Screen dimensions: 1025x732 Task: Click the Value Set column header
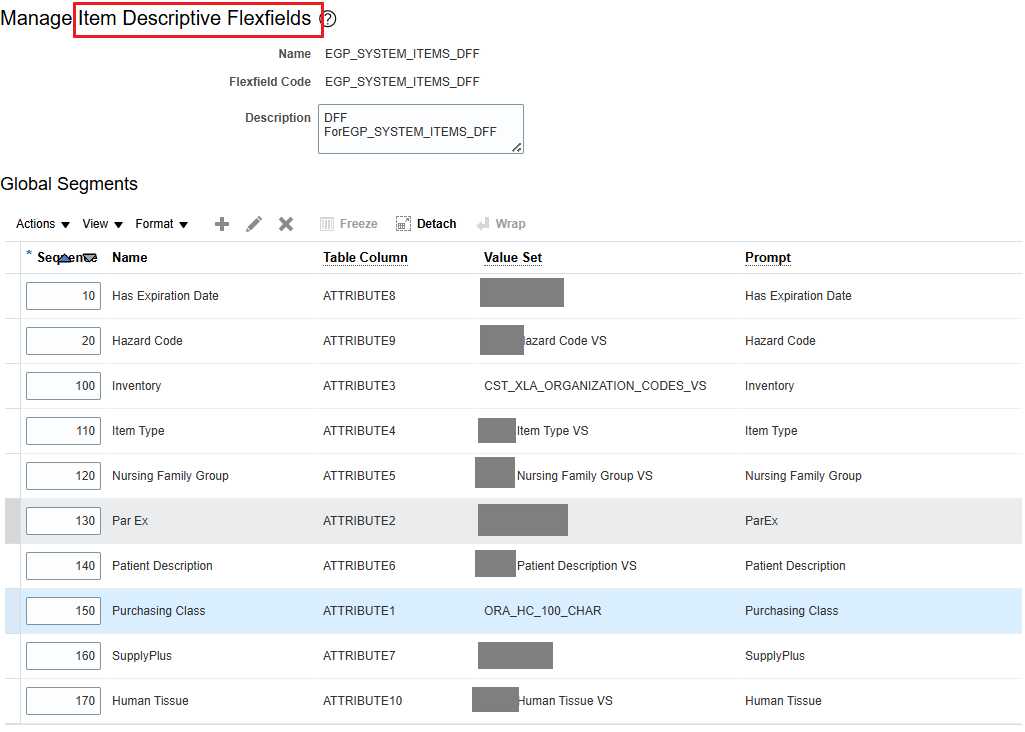[513, 258]
